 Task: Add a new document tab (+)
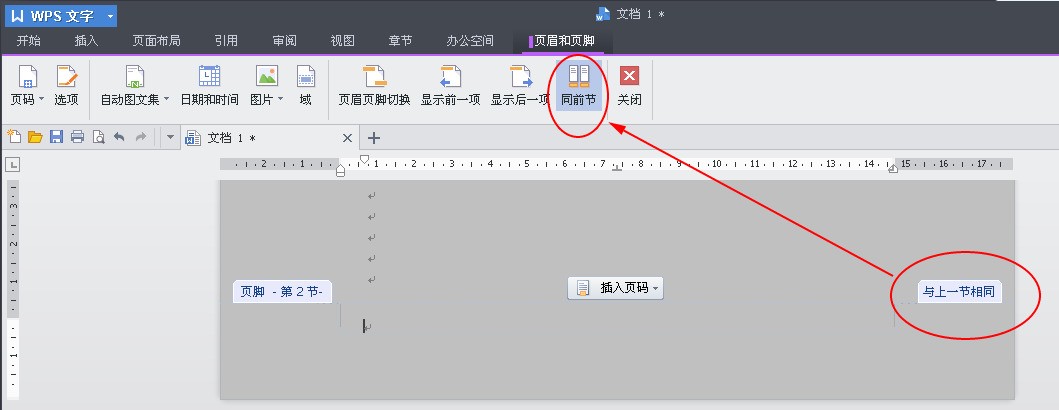pos(373,138)
